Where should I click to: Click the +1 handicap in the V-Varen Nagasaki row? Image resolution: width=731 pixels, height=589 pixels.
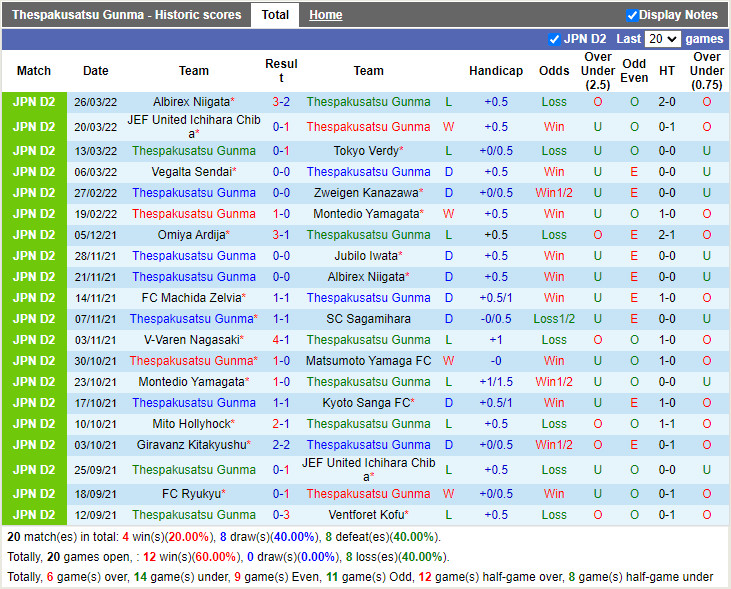(x=496, y=340)
